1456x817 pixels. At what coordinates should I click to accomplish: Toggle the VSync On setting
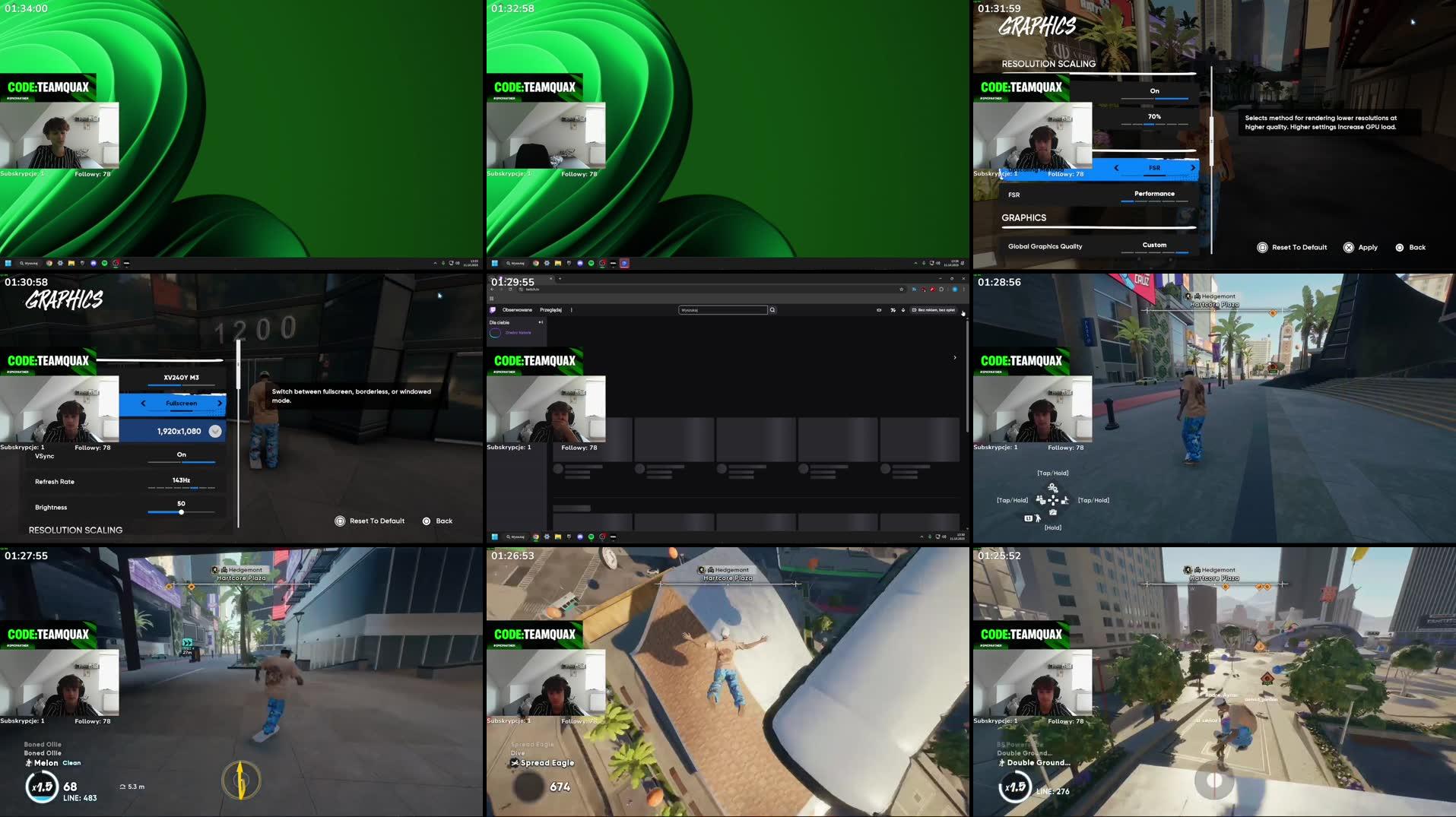point(181,455)
